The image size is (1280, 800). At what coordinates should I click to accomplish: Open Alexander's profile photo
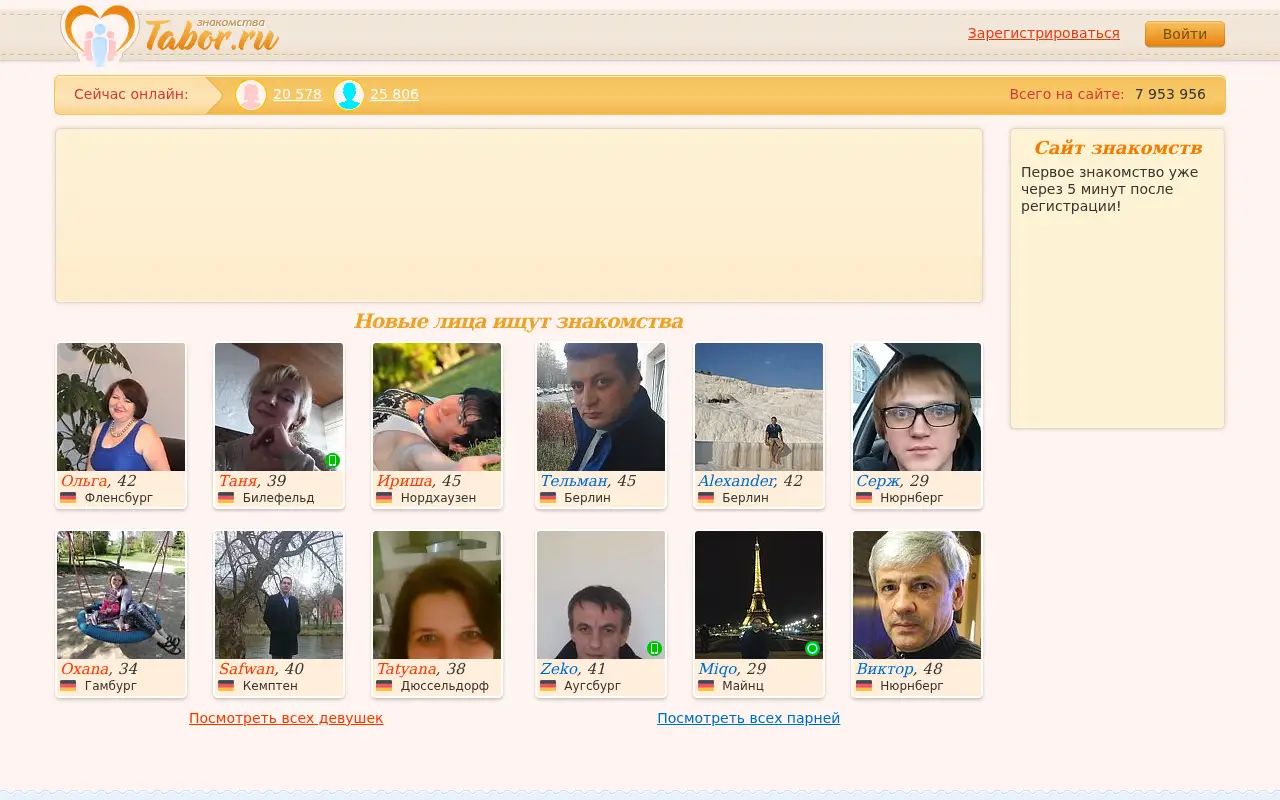(x=759, y=407)
